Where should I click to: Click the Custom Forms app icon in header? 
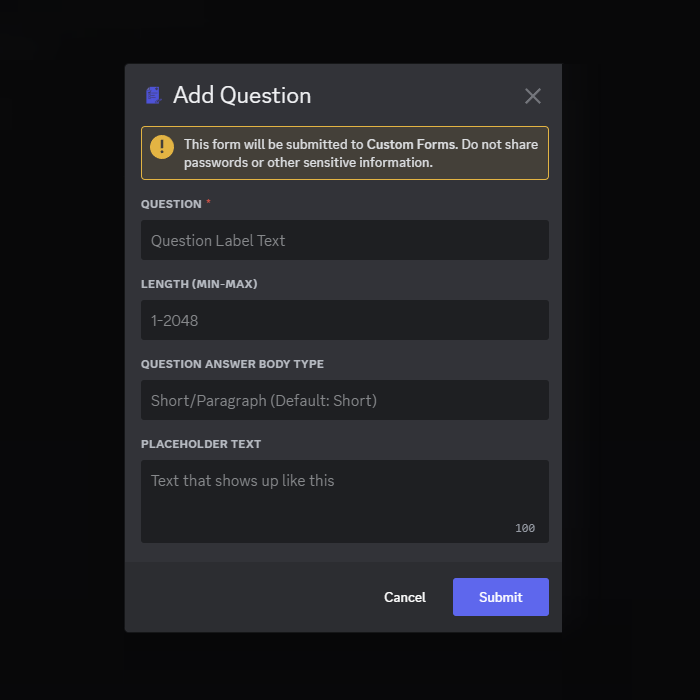point(153,95)
